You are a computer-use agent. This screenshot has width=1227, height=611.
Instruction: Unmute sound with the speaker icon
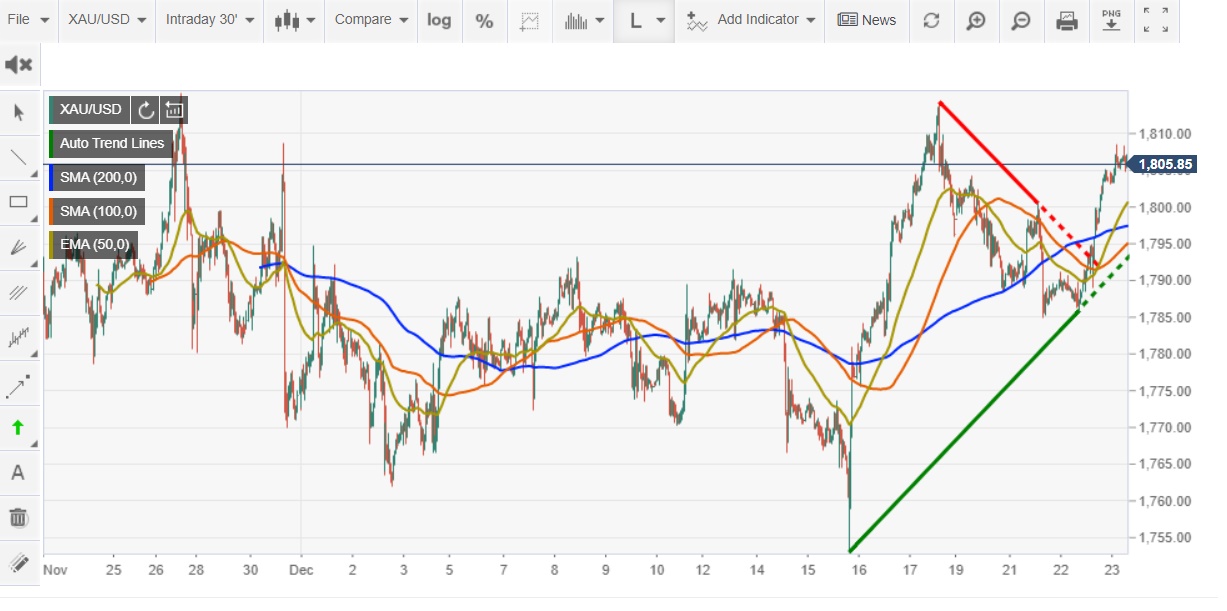(x=18, y=66)
